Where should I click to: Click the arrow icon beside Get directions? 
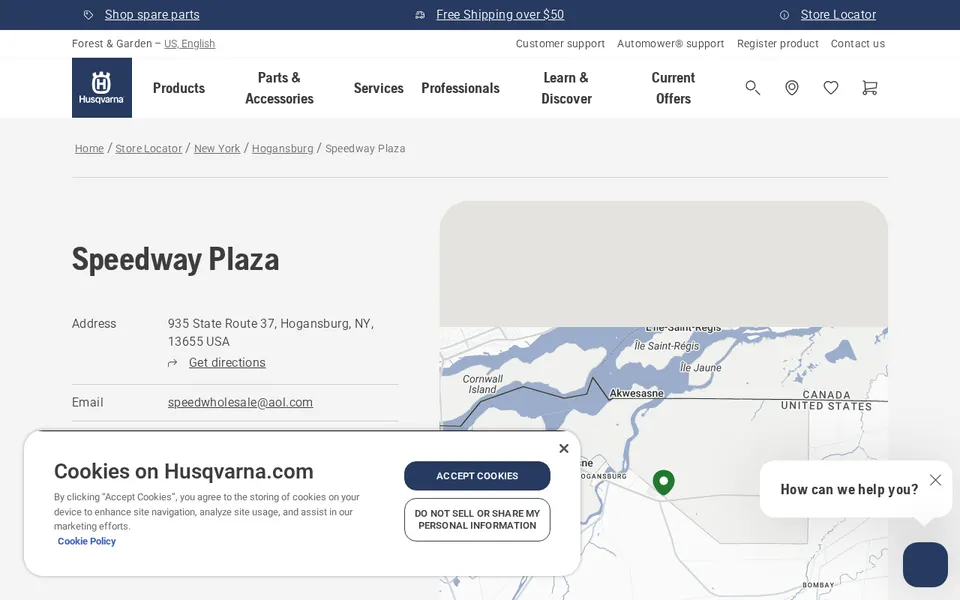[x=173, y=363]
